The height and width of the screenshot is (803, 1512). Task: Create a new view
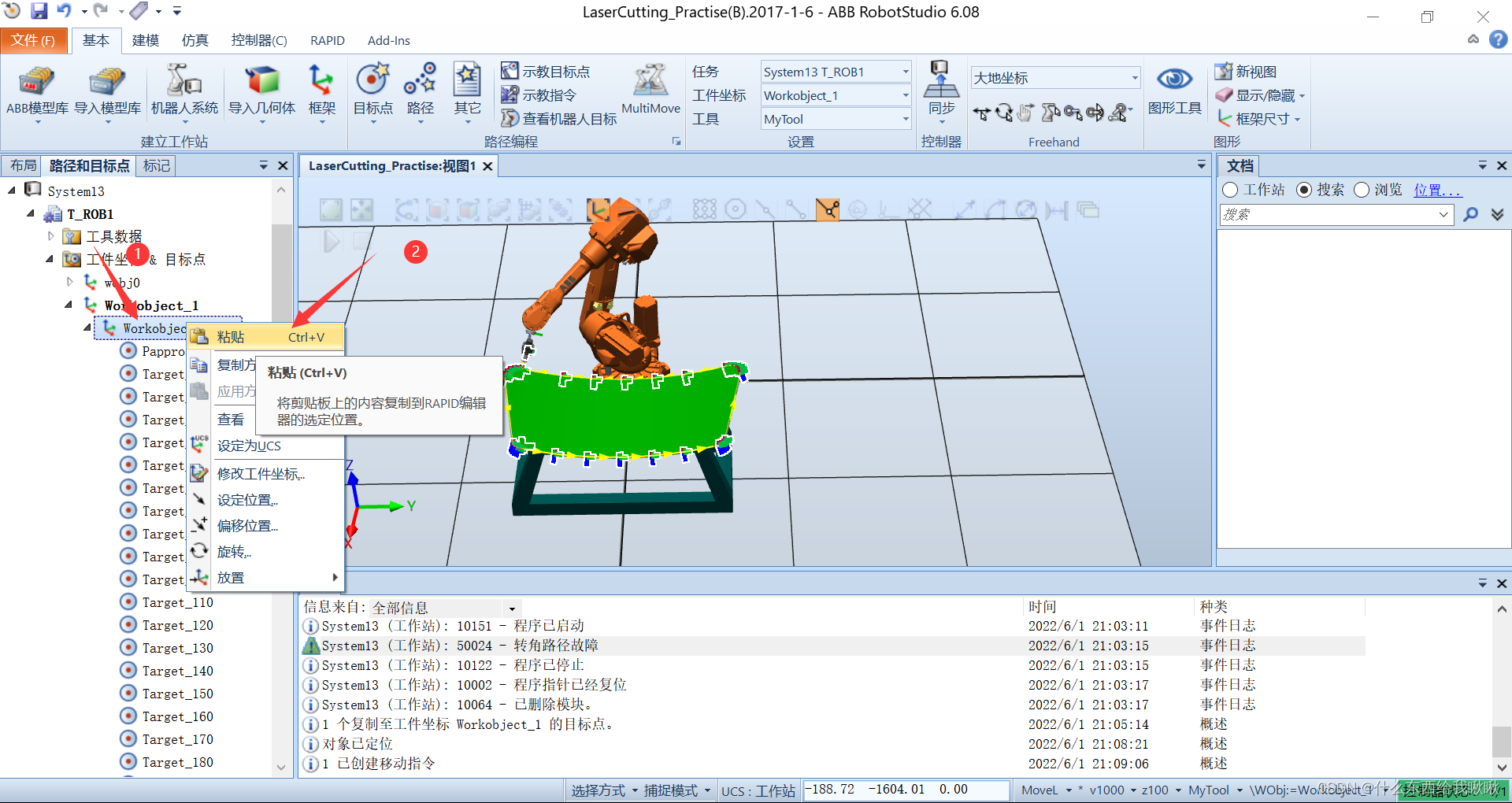[1246, 72]
